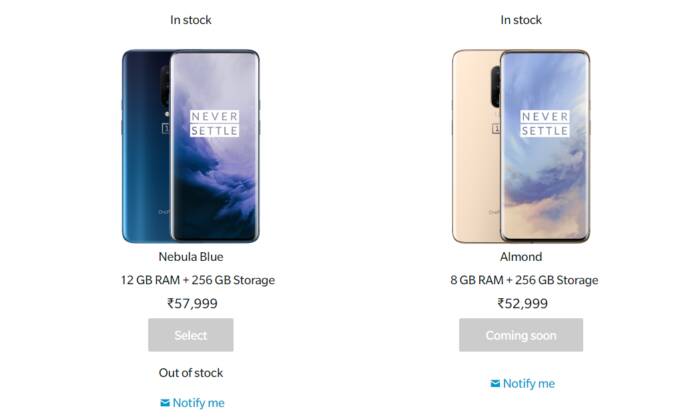Viewport: 696px width, 417px height.
Task: Select the Nebula Blue phone image
Action: 190,145
